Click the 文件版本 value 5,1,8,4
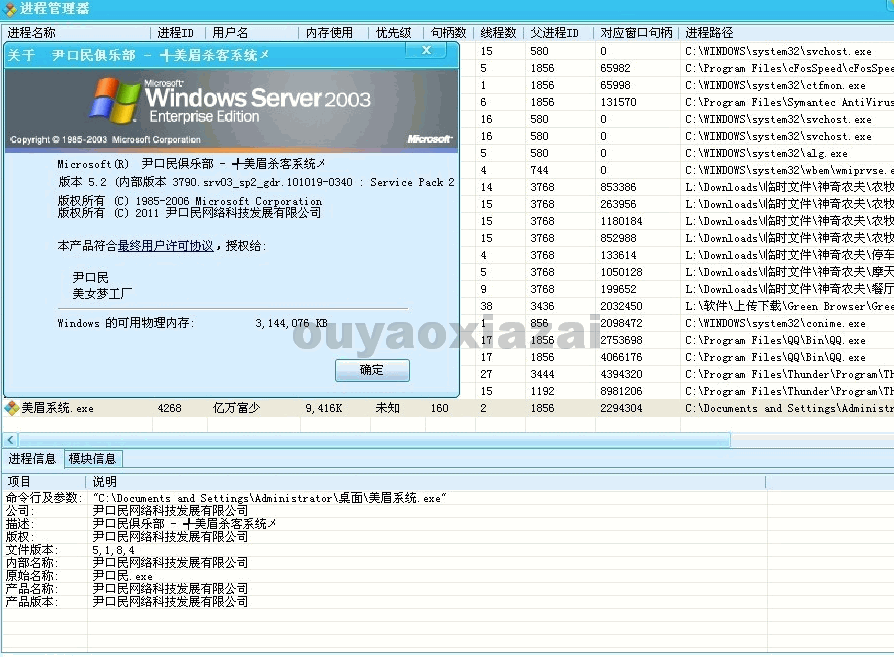This screenshot has width=894, height=657. click(x=113, y=550)
